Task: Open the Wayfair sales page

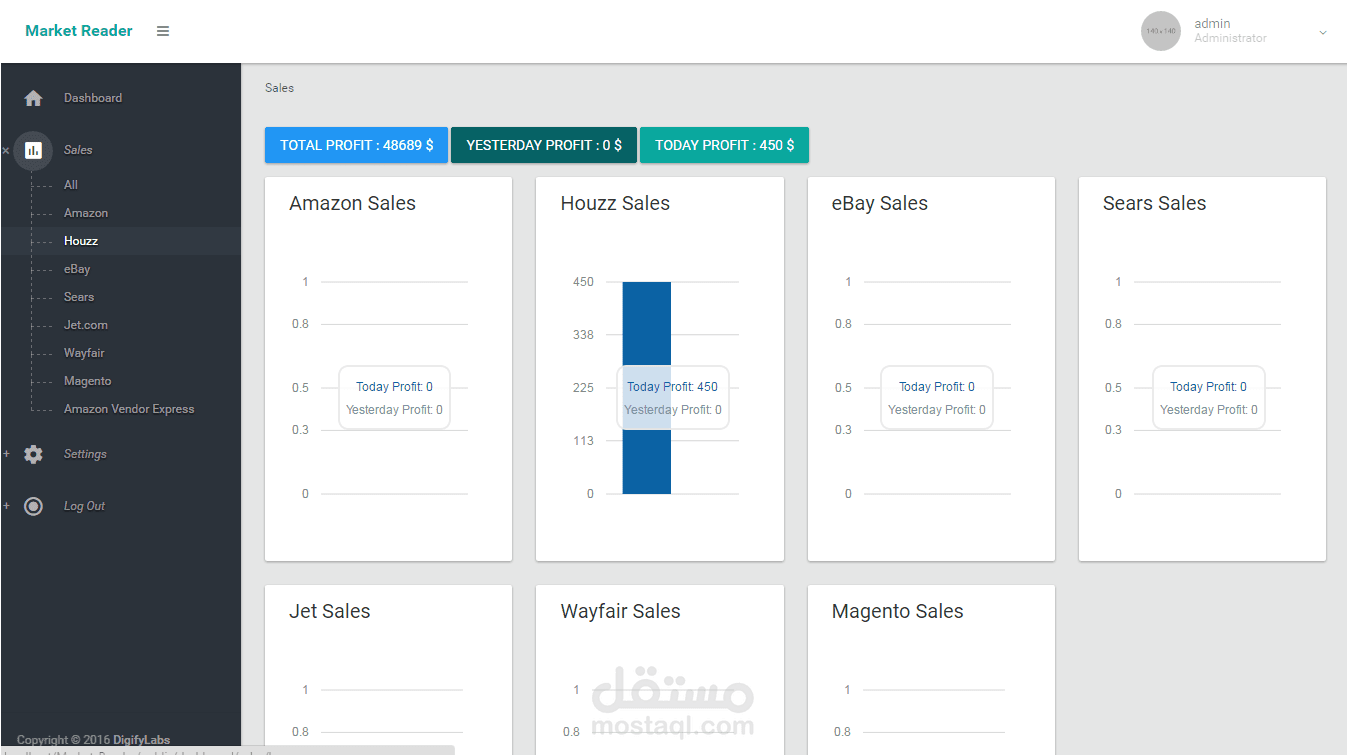Action: pos(84,353)
